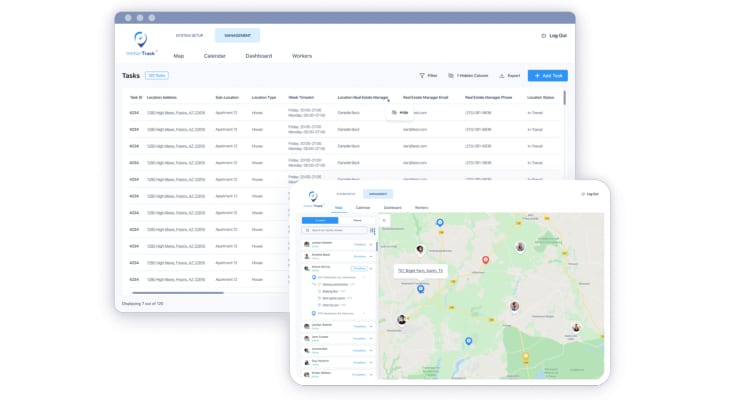Image resolution: width=740 pixels, height=400 pixels.
Task: Select the Management tab in the Tasks window
Action: [237, 35]
